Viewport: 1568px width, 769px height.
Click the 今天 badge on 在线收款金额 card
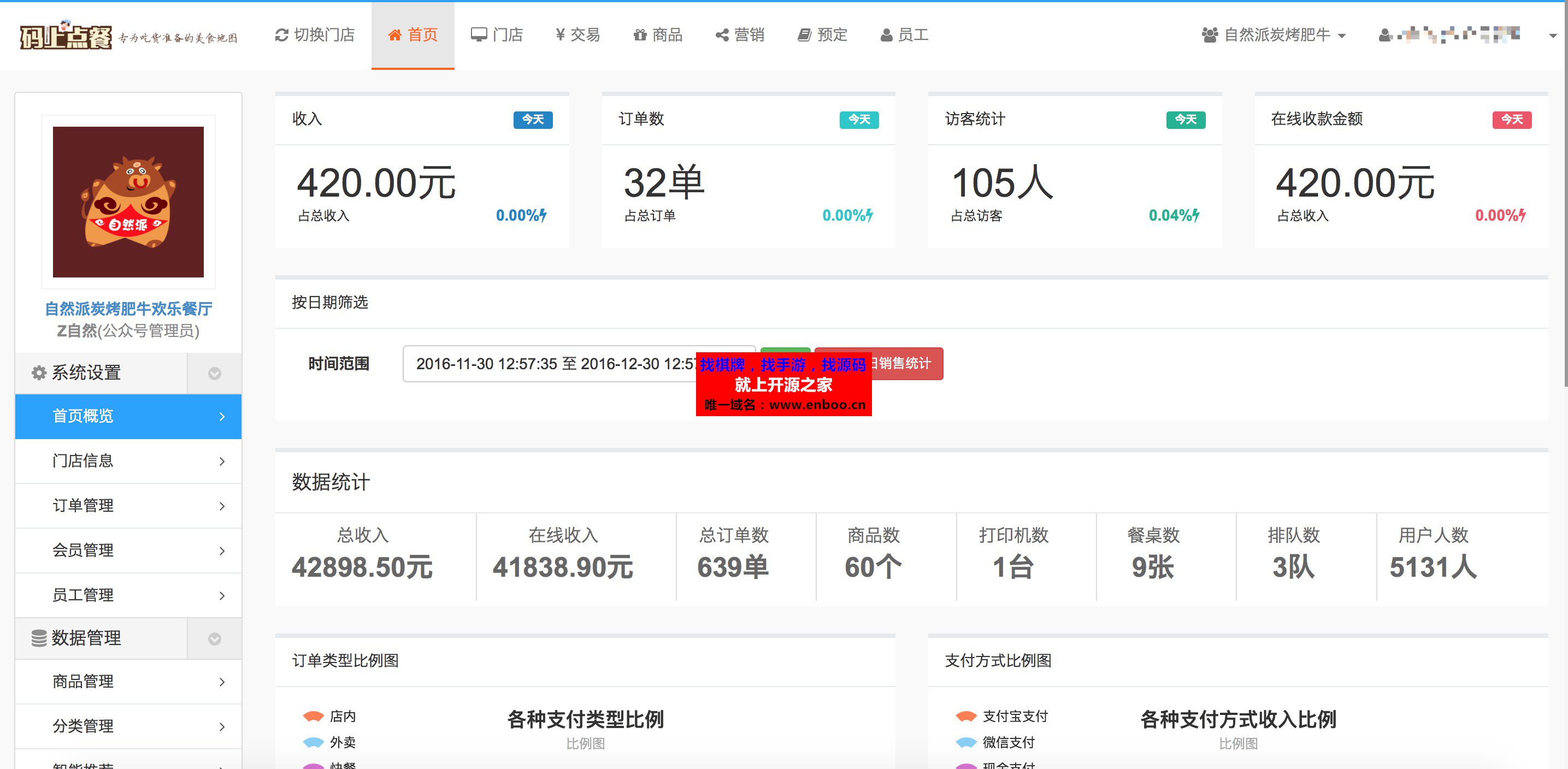coord(1511,119)
